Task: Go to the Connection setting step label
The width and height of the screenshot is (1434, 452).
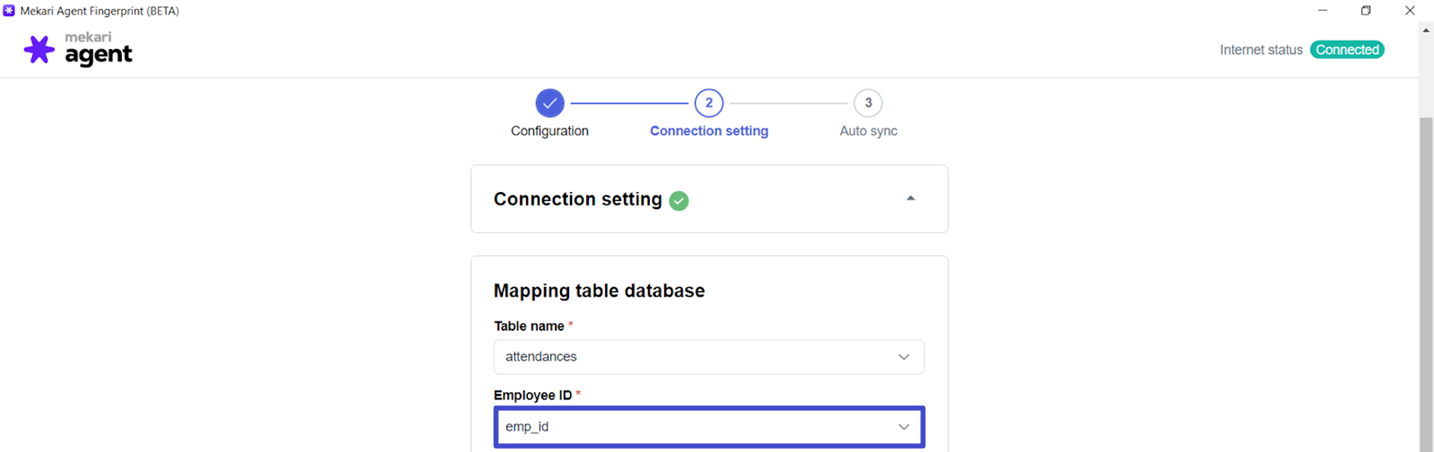Action: [x=708, y=131]
